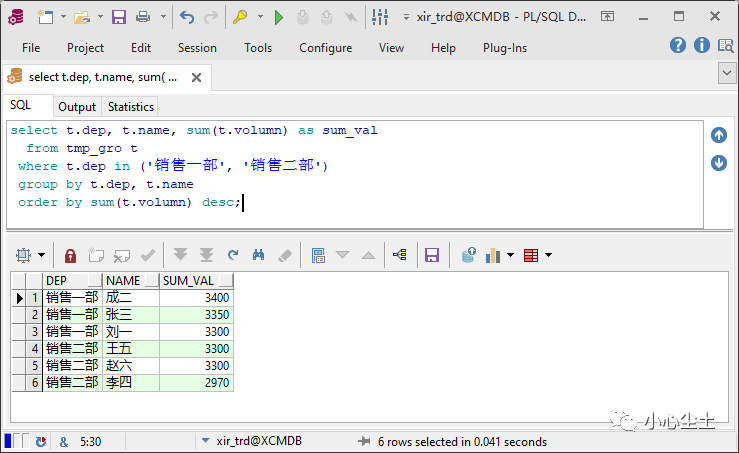Click the Break execution icon
Screen dimensions: 739x453
coord(350,17)
